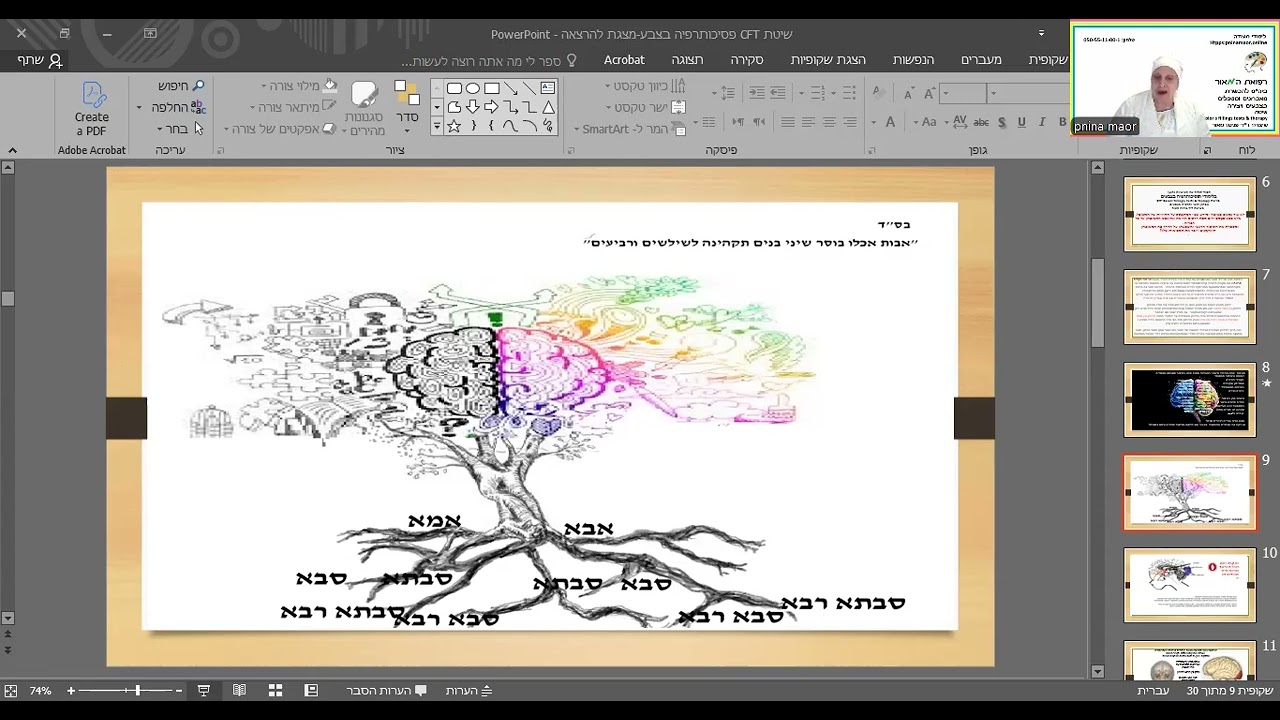This screenshot has width=1280, height=720.
Task: Open the תצוגה (View) ribbon tab
Action: 687,60
